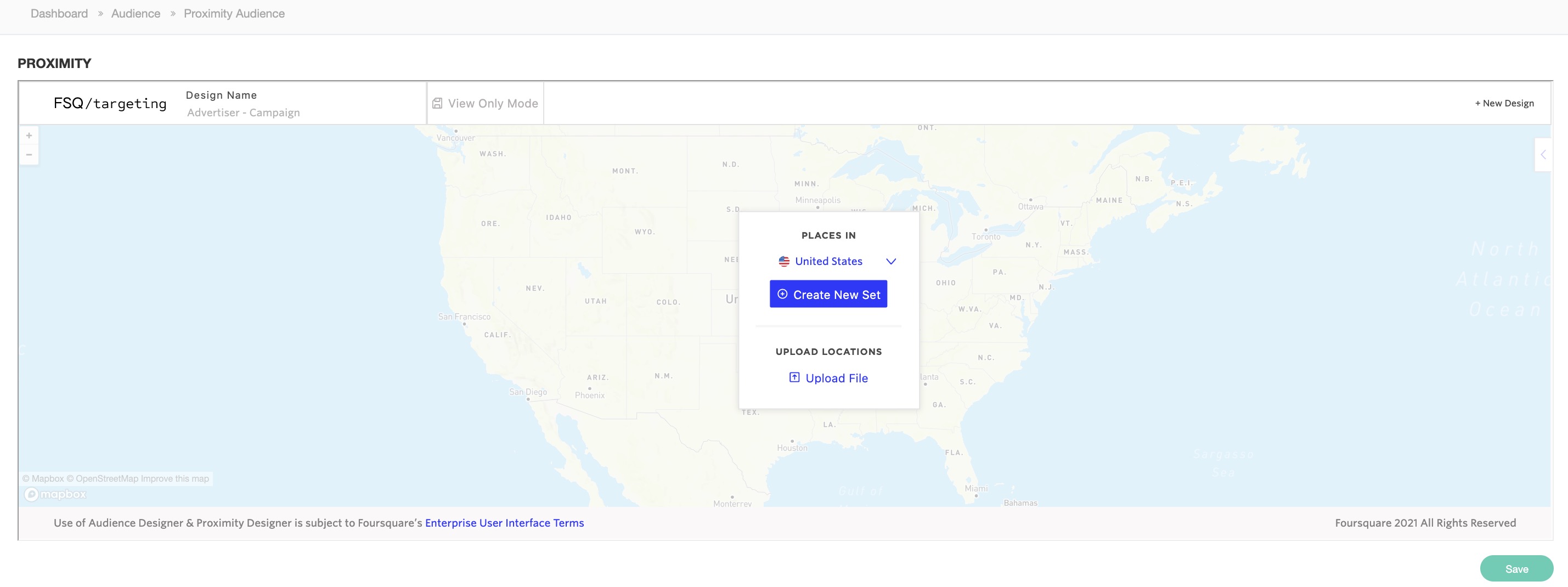Image resolution: width=1568 pixels, height=587 pixels.
Task: Click the United States flag icon
Action: 784,261
